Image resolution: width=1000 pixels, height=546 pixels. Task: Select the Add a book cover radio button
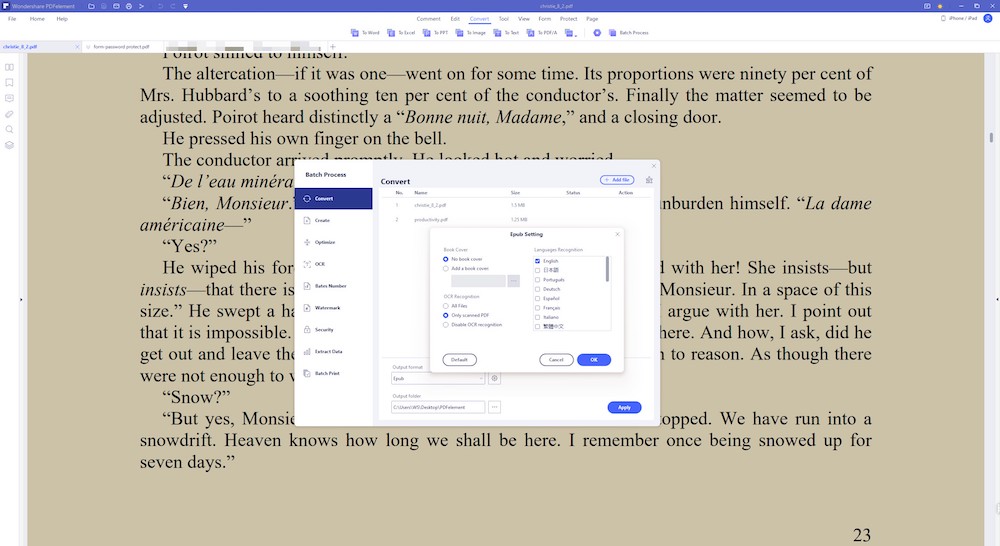446,269
